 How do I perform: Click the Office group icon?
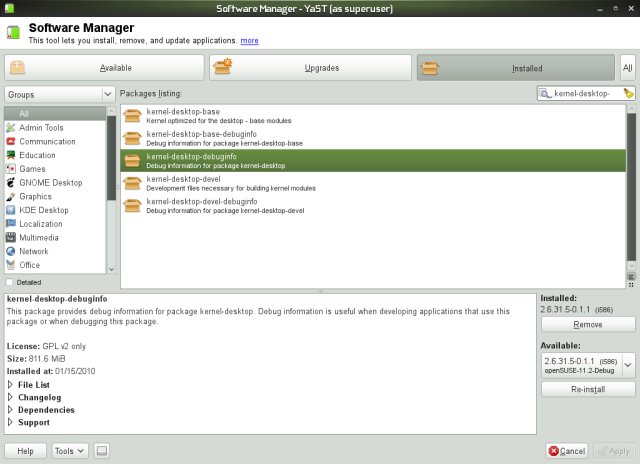pos(11,265)
